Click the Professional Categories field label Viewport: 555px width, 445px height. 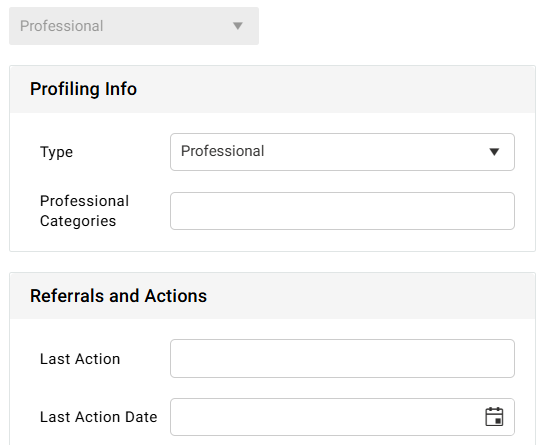[x=84, y=211]
